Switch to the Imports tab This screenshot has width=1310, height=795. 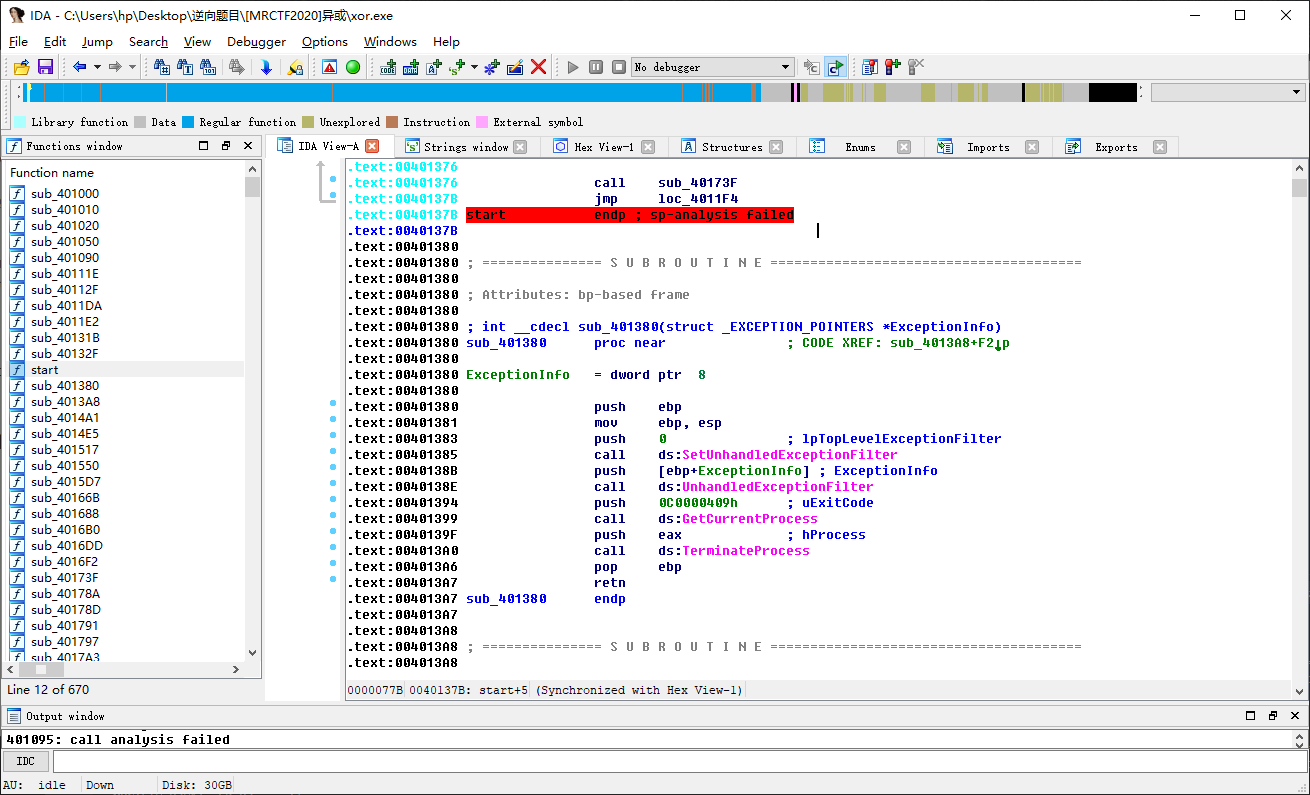click(987, 147)
